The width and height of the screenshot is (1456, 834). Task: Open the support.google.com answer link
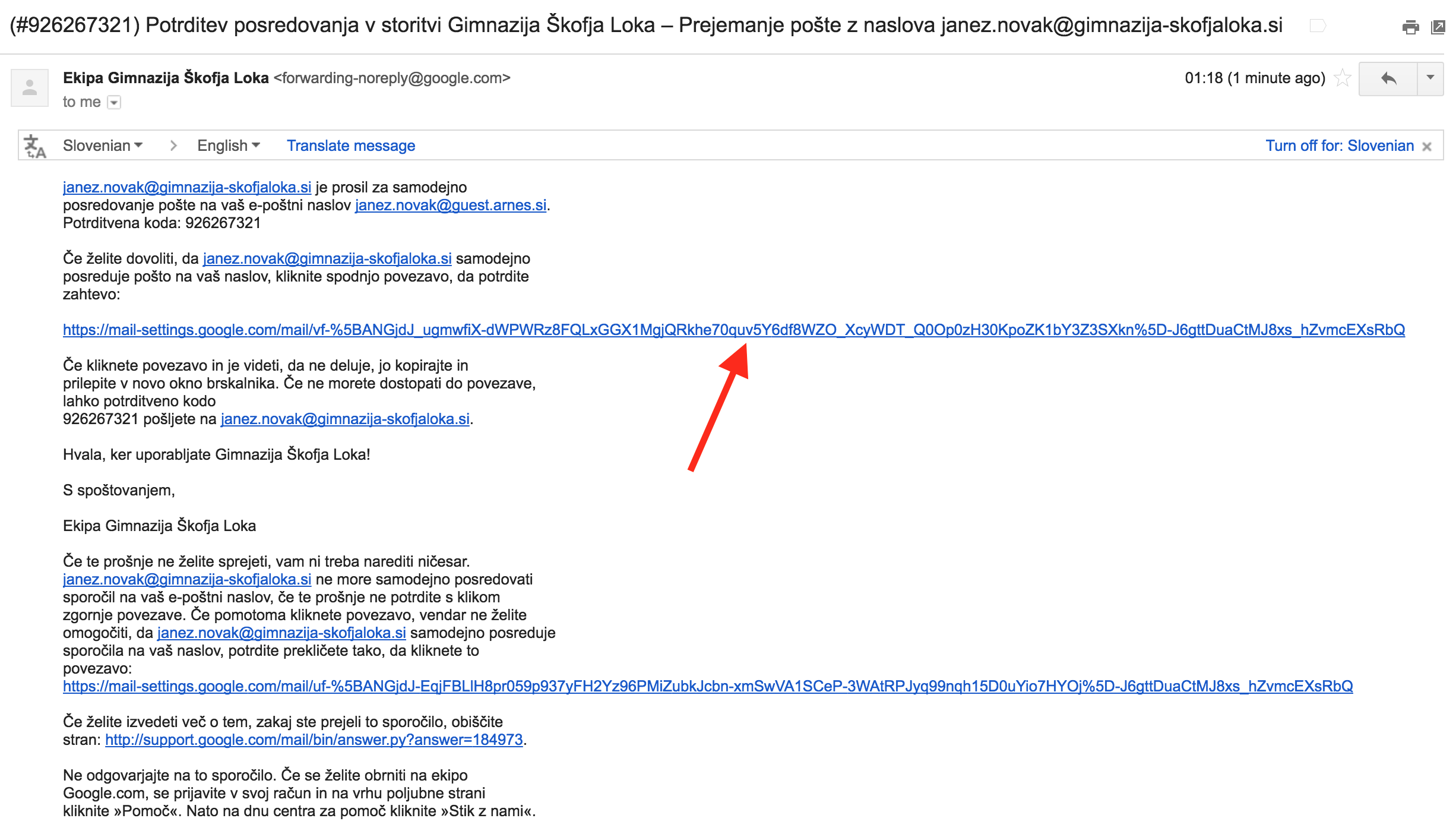click(x=314, y=740)
